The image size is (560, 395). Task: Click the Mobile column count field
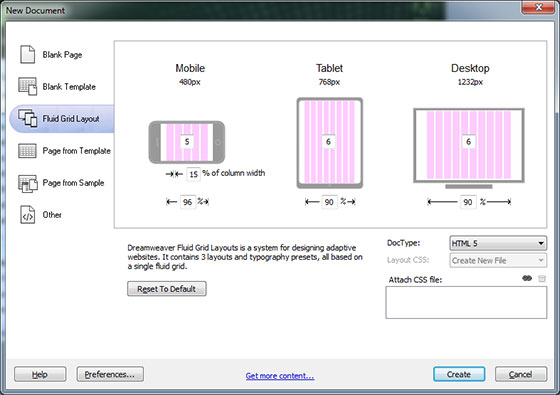tap(187, 142)
